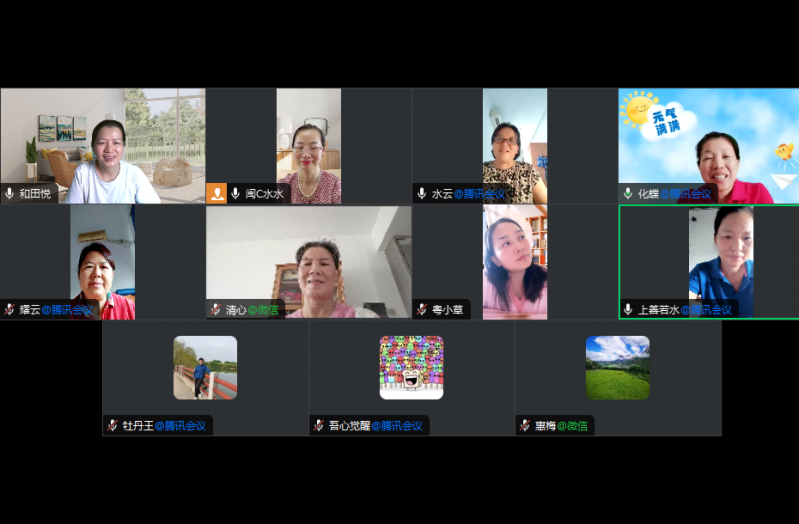The width and height of the screenshot is (799, 524).
Task: Click the 清心 @微信 name label
Action: 252,310
